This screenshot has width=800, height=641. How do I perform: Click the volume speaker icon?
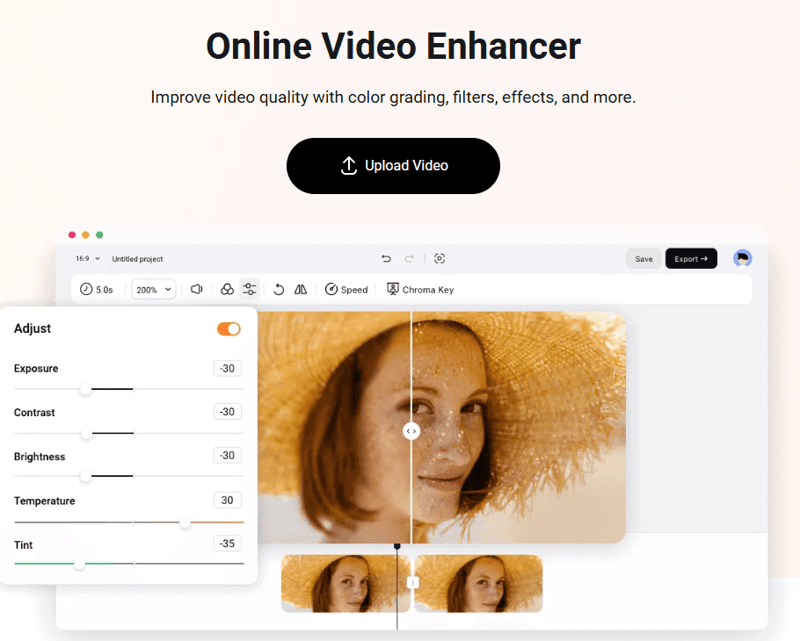tap(197, 289)
